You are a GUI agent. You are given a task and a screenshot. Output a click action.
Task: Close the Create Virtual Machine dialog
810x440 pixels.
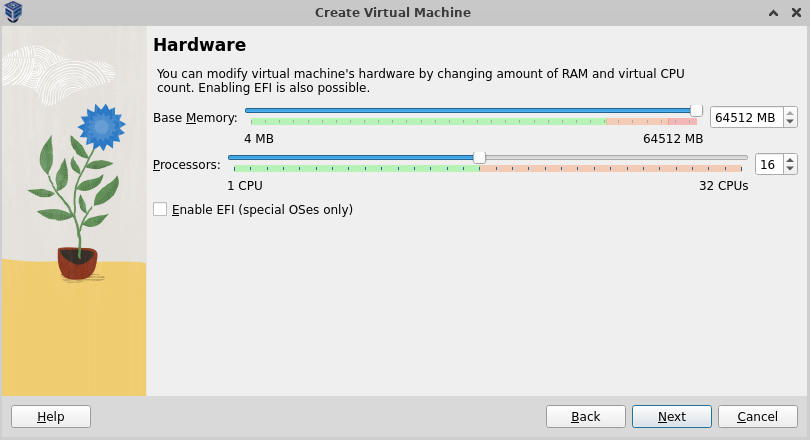(x=794, y=12)
